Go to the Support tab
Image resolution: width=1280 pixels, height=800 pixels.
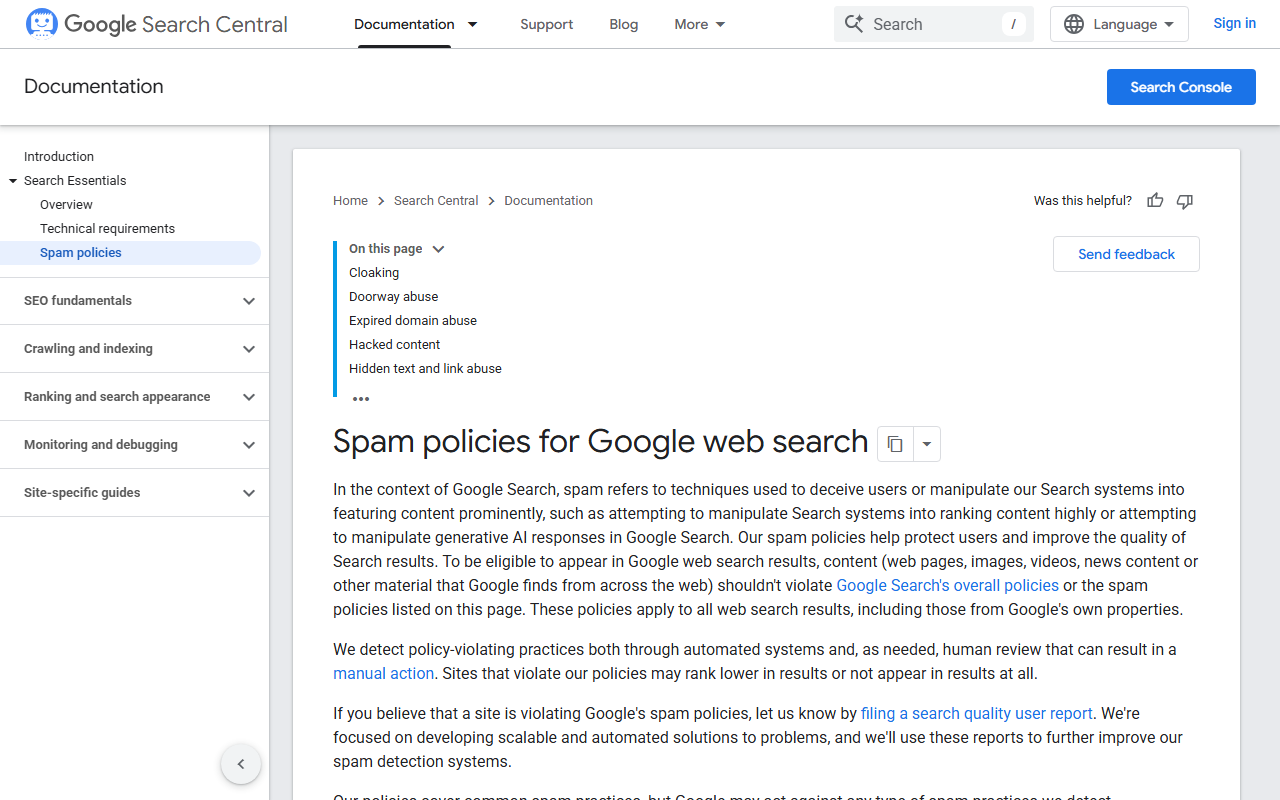pyautogui.click(x=547, y=24)
